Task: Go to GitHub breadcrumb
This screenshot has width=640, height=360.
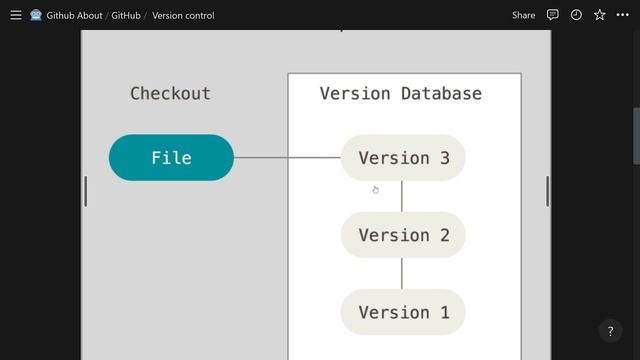Action: pyautogui.click(x=126, y=16)
